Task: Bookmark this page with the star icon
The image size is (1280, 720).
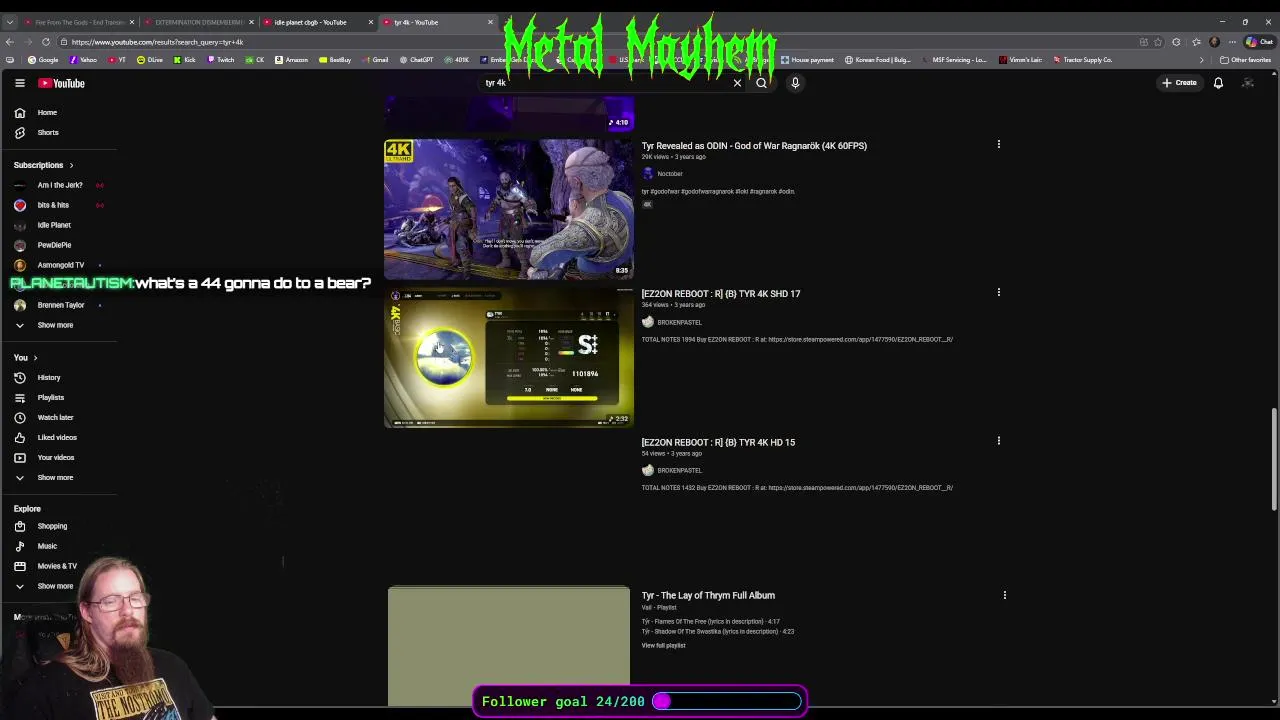Action: click(1158, 42)
